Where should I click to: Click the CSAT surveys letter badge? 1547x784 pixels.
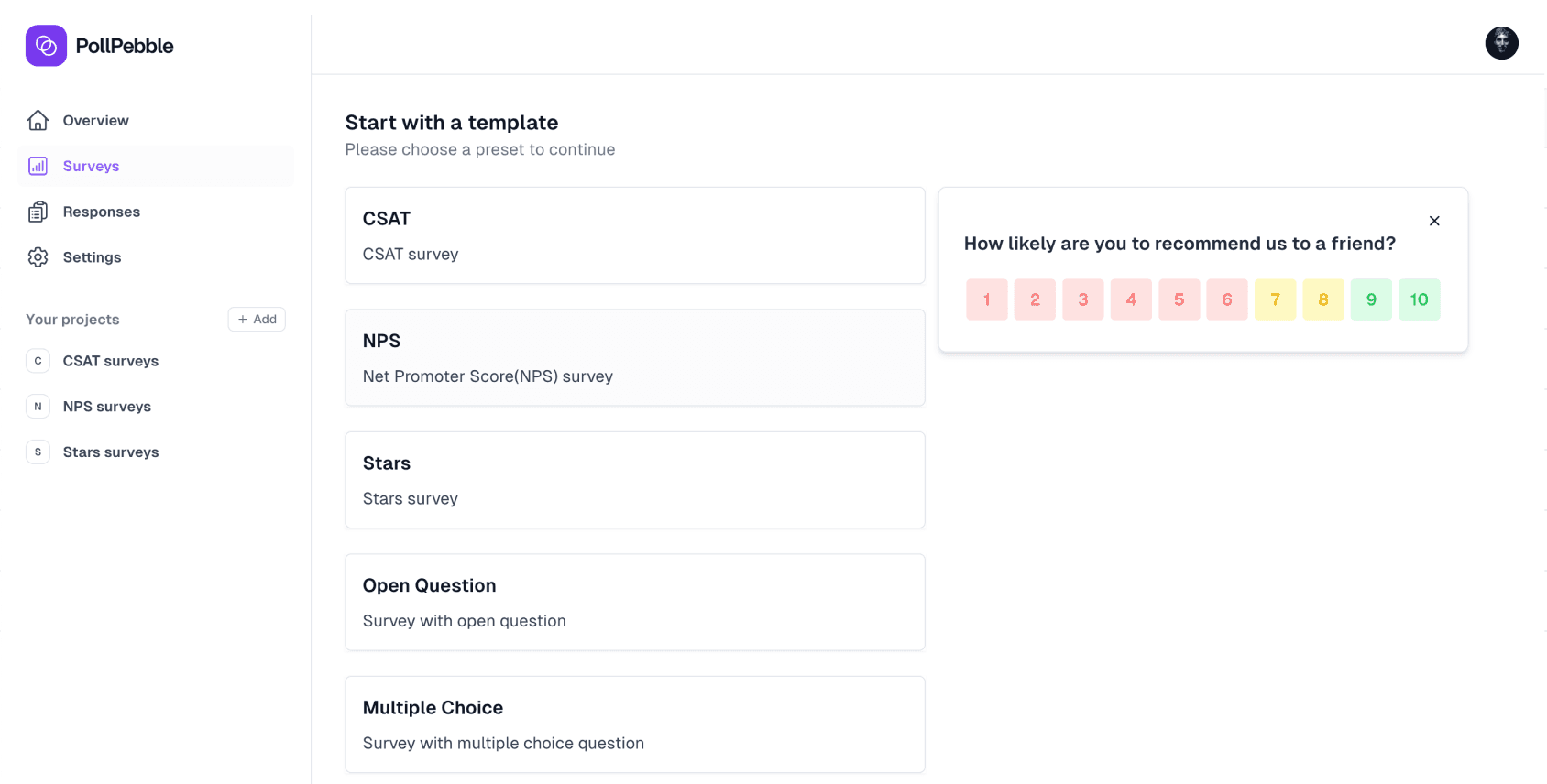click(x=38, y=361)
